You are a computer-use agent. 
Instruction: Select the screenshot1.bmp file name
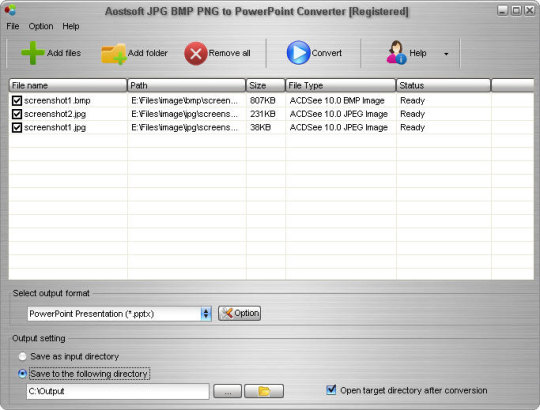click(57, 101)
